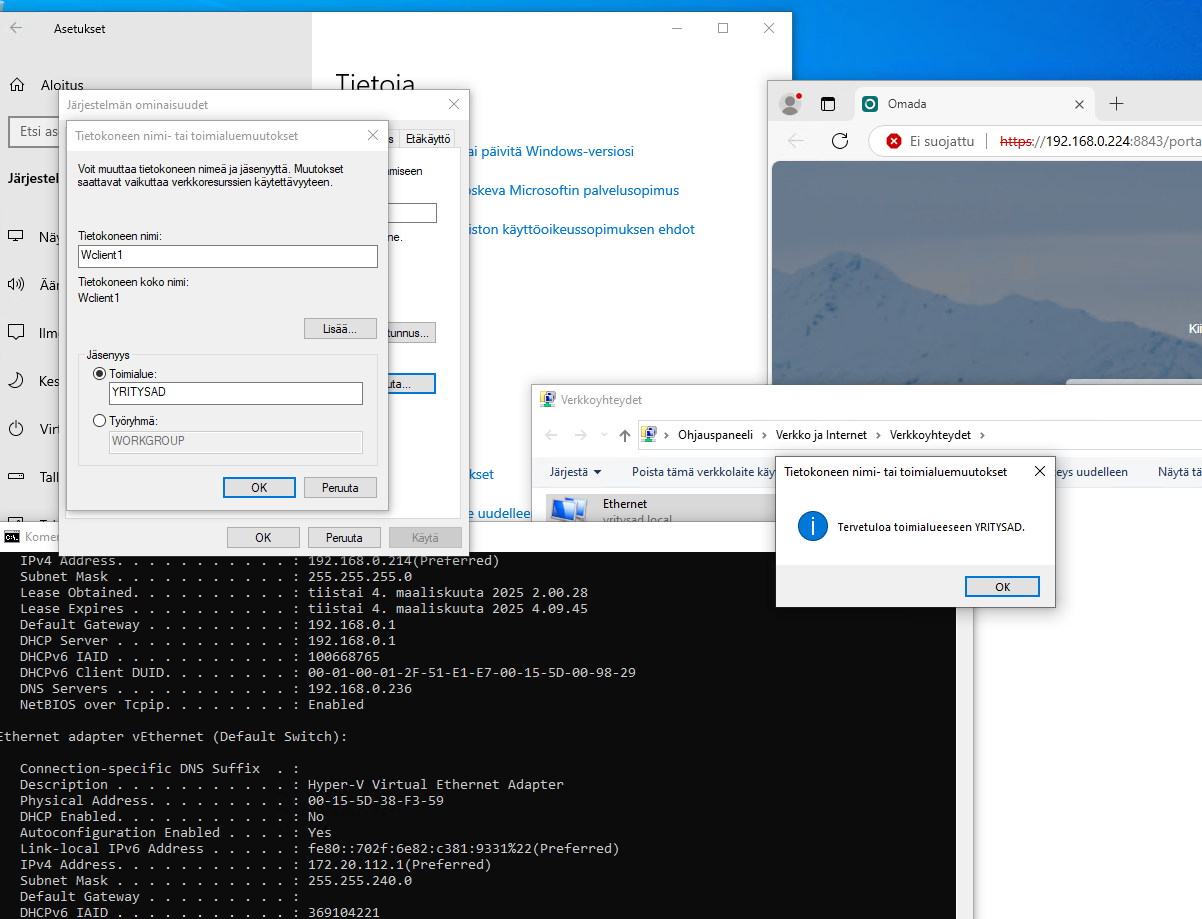This screenshot has height=919, width=1202.
Task: Select the Toimialue radio button
Action: 99,373
